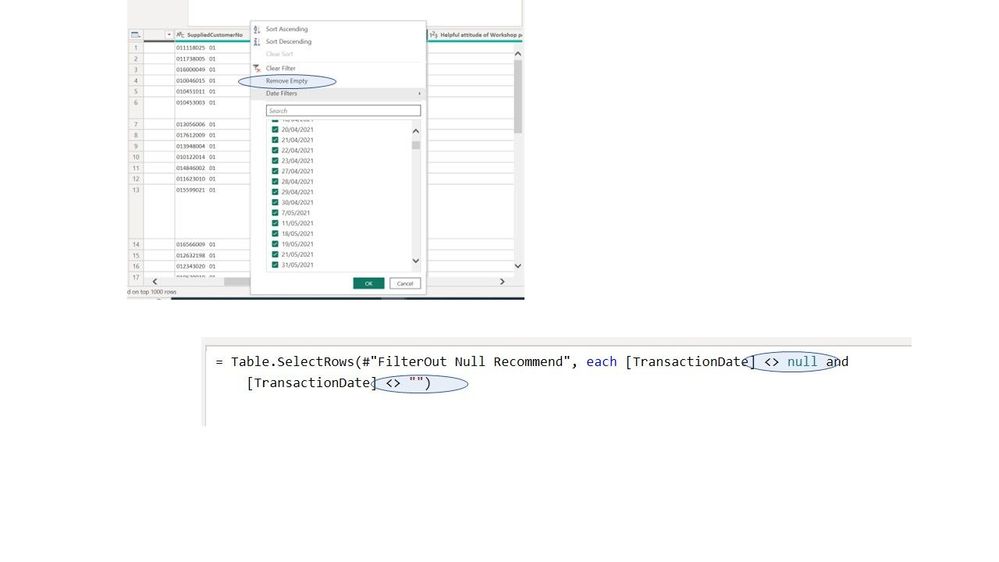Viewport: 999px width, 562px height.
Task: Open the first column's filter dropdown arrow
Action: (x=169, y=35)
